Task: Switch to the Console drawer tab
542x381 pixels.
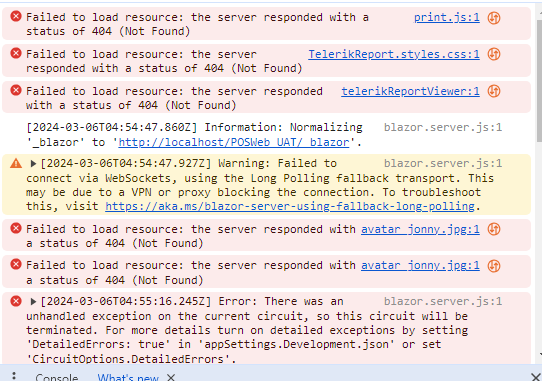Action: (57, 377)
